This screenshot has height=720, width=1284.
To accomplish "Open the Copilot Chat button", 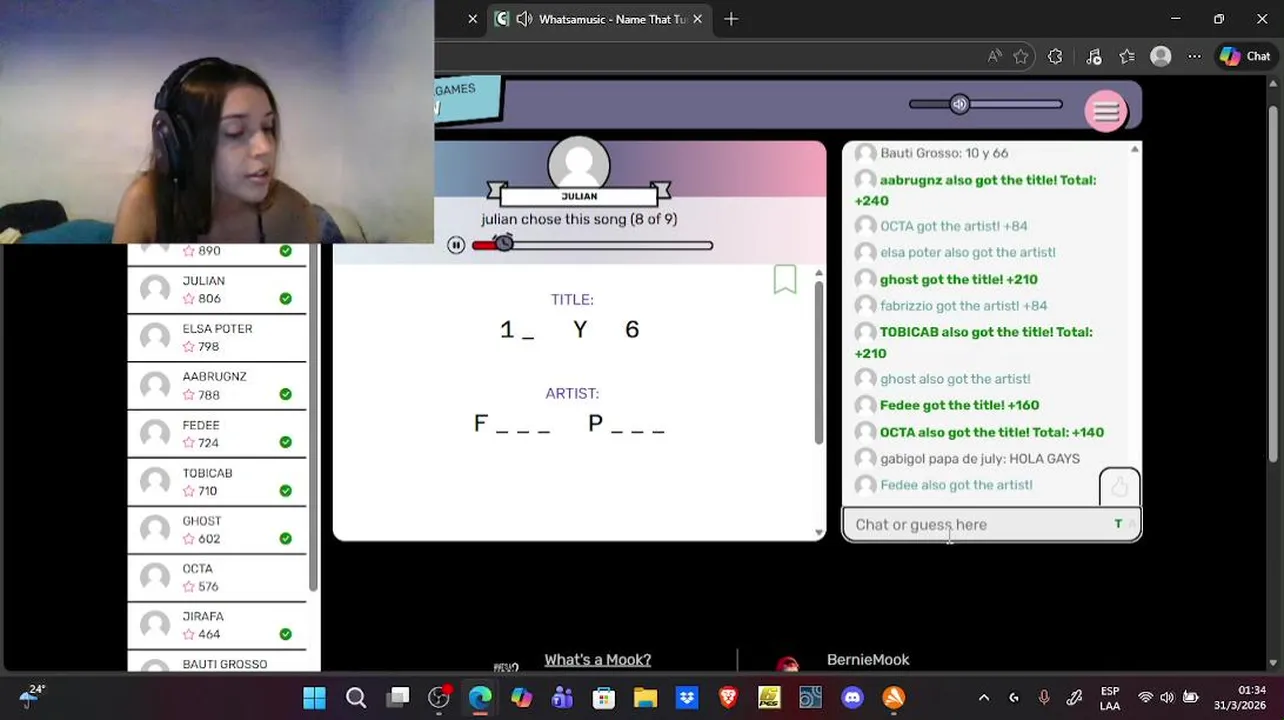I will coord(1245,57).
